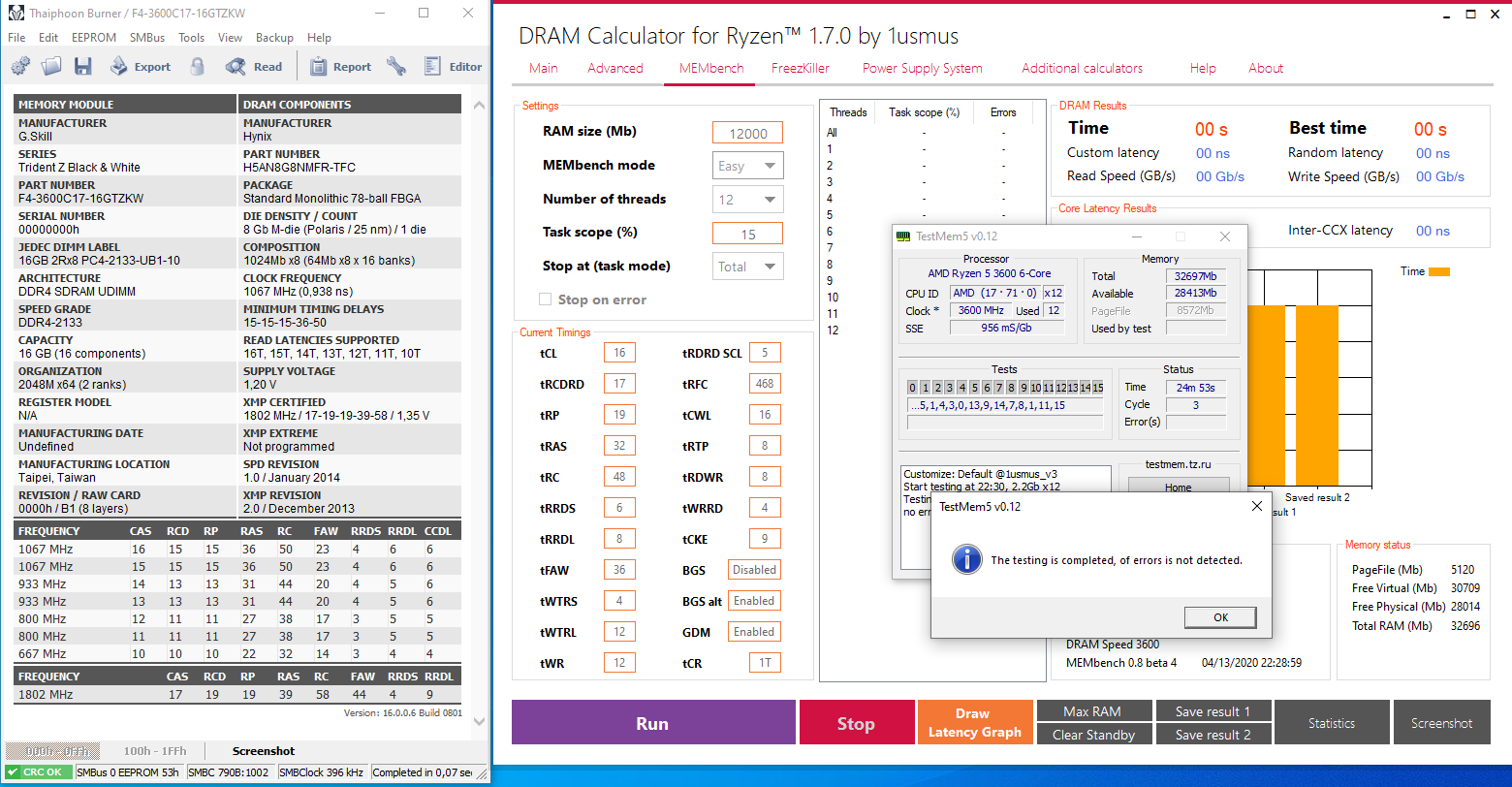Viewport: 1512px width, 787px height.
Task: Click the Draw Latency Graph button
Action: coord(975,723)
